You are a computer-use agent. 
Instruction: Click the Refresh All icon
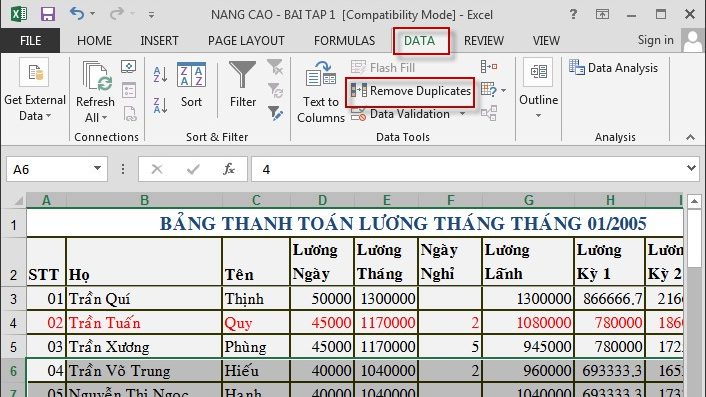click(x=96, y=77)
